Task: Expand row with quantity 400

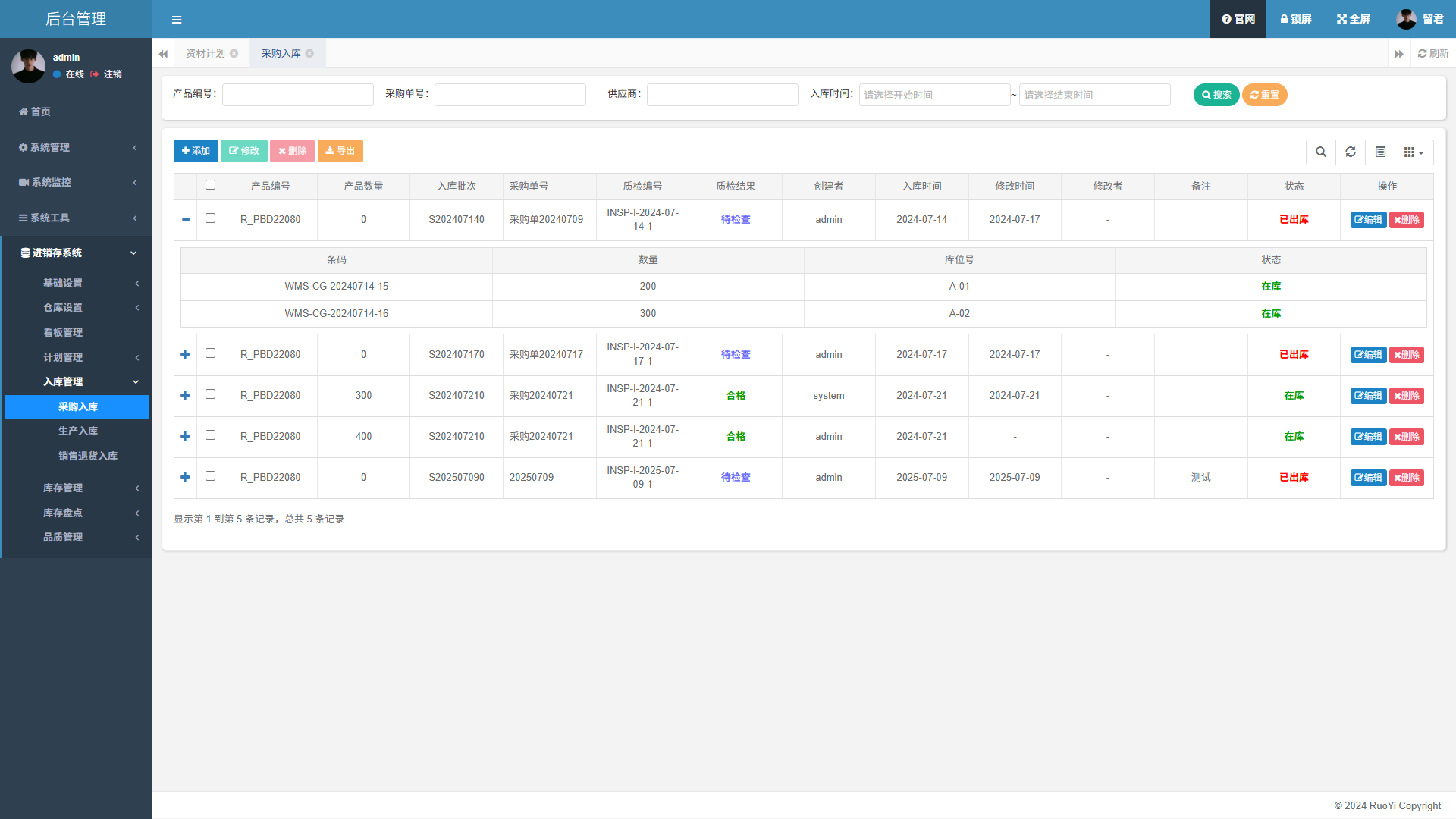Action: [186, 436]
